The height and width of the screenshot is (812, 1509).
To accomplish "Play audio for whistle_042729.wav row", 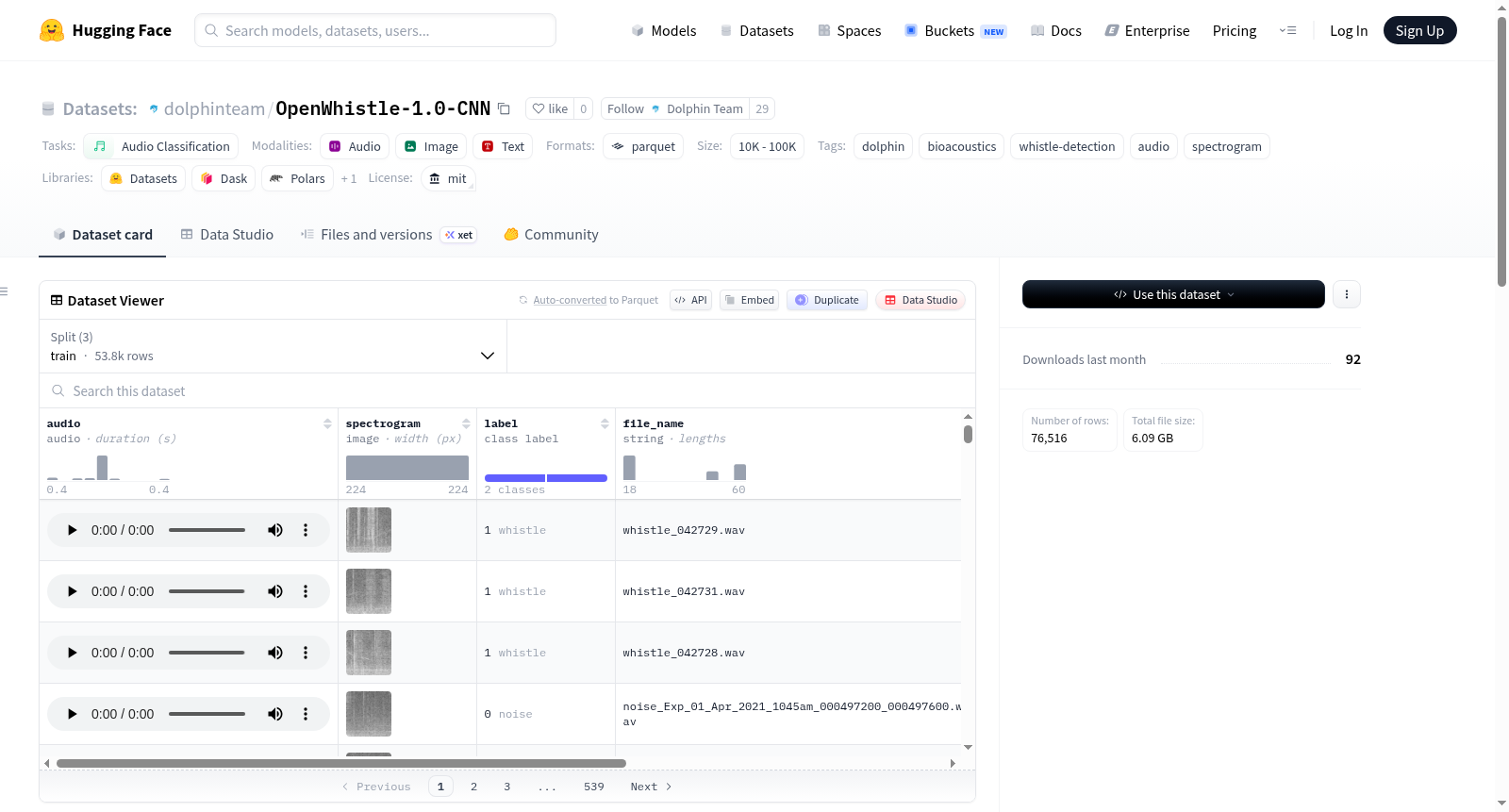I will 72,530.
